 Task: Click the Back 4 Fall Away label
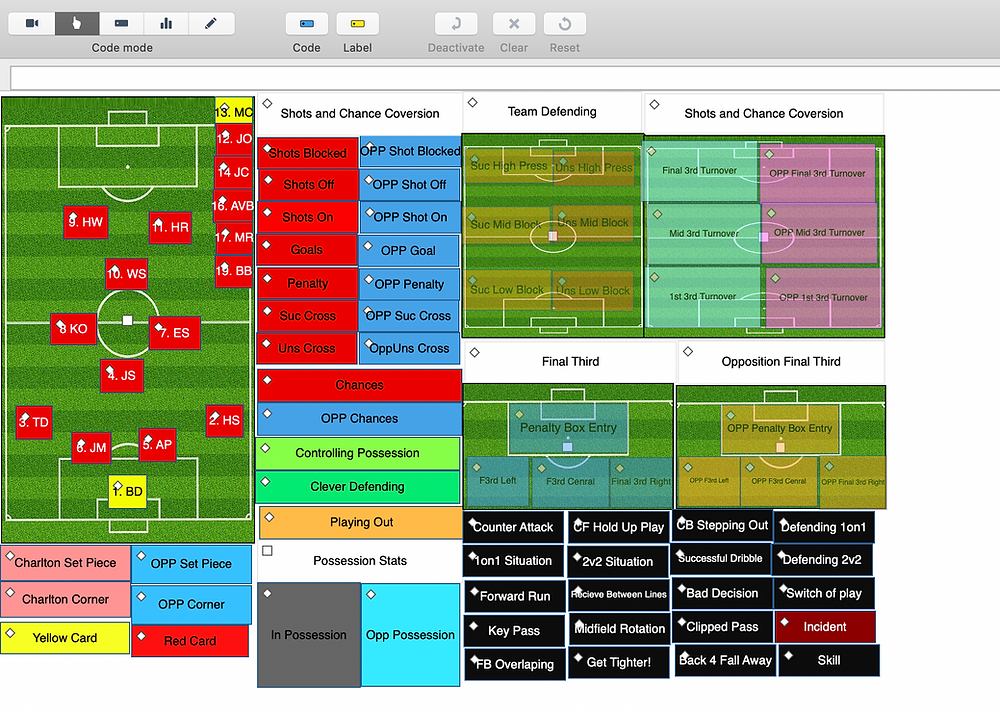(725, 661)
